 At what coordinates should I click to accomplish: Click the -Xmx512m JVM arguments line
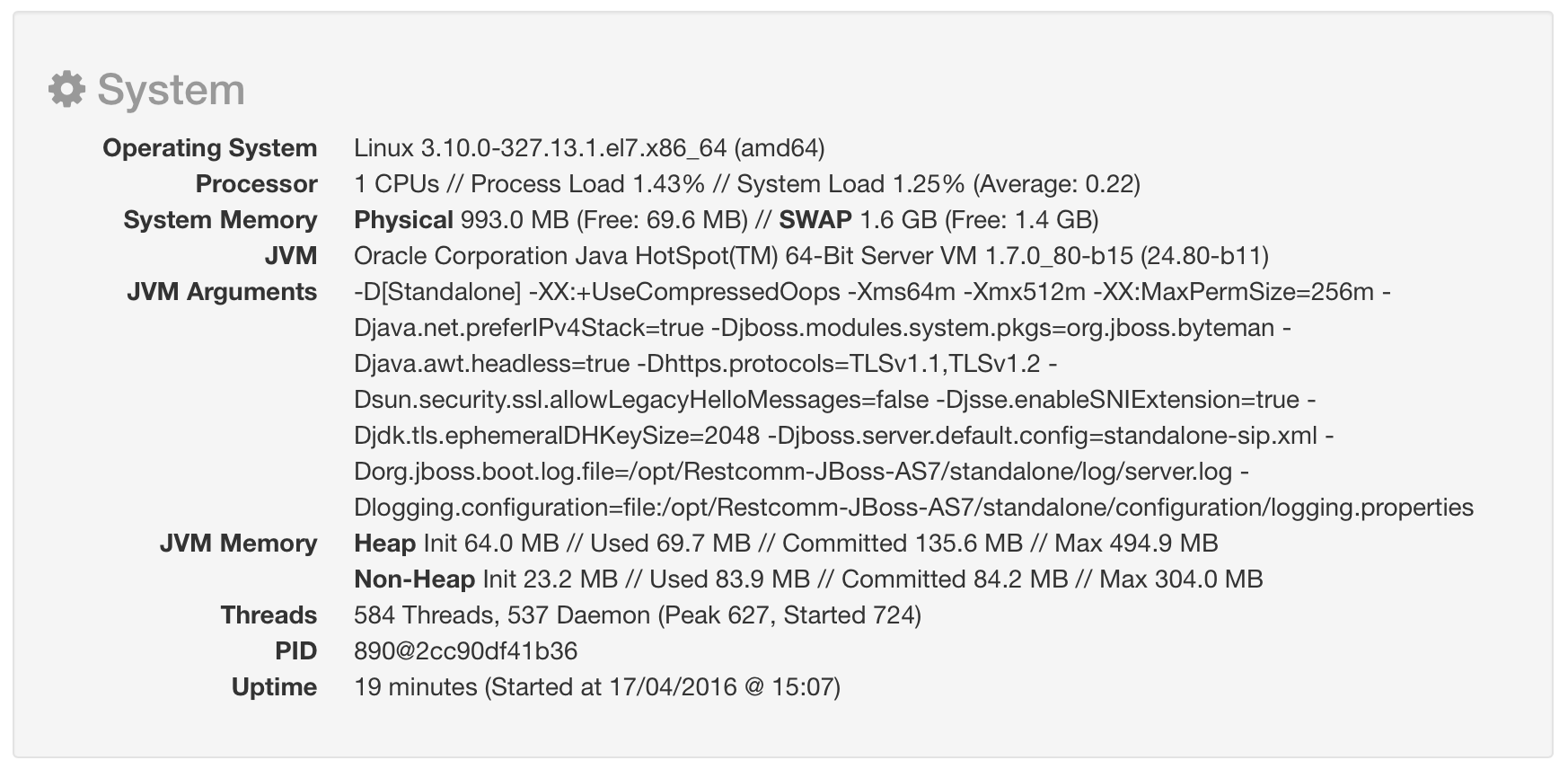pyautogui.click(x=871, y=292)
